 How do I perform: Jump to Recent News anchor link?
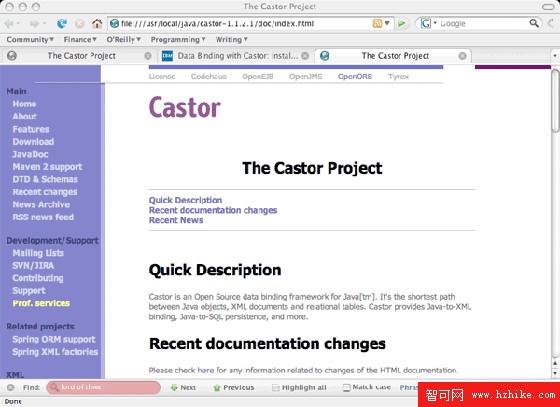coord(176,220)
